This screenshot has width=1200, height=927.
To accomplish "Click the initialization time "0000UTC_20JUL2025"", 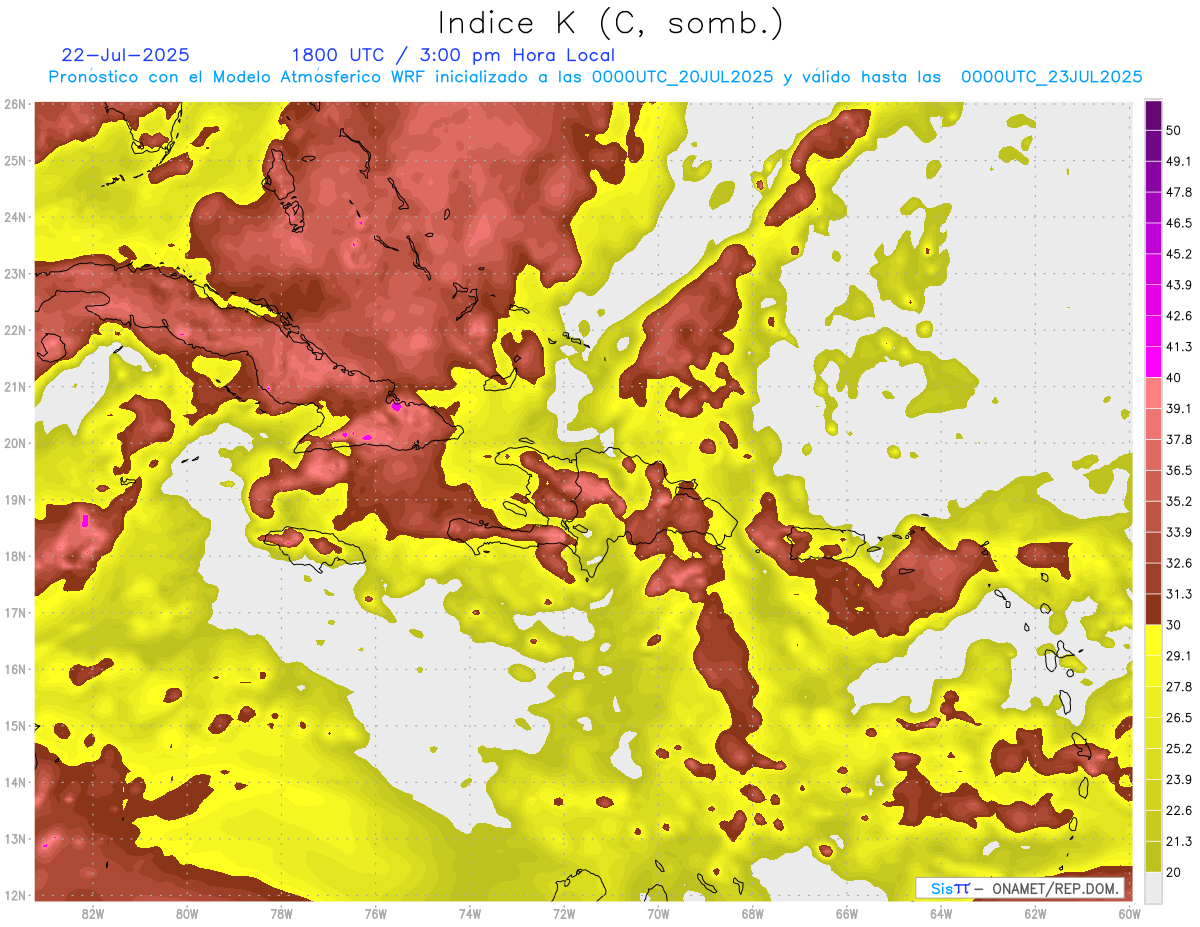I will [682, 76].
